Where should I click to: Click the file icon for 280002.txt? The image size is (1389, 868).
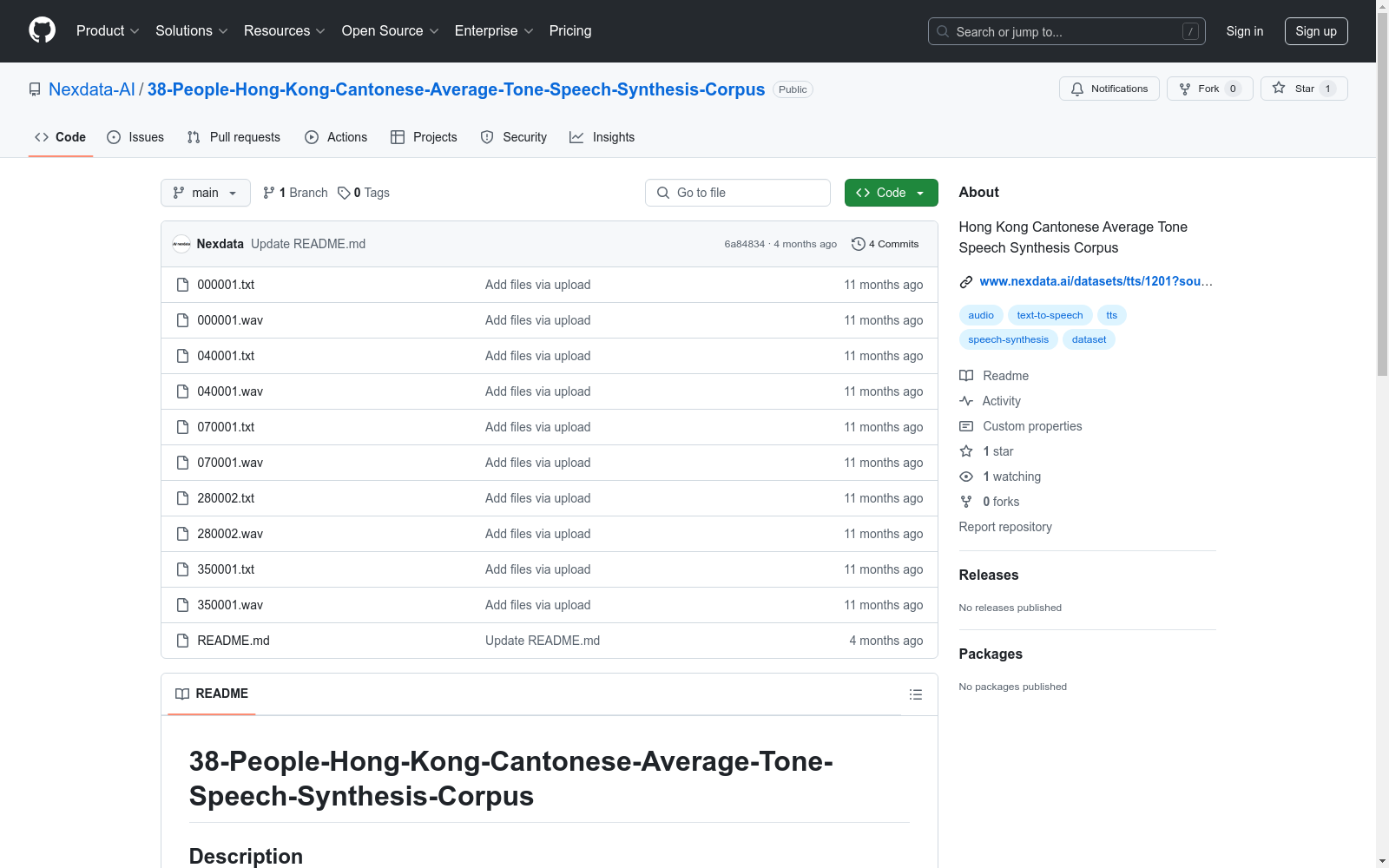(x=182, y=498)
